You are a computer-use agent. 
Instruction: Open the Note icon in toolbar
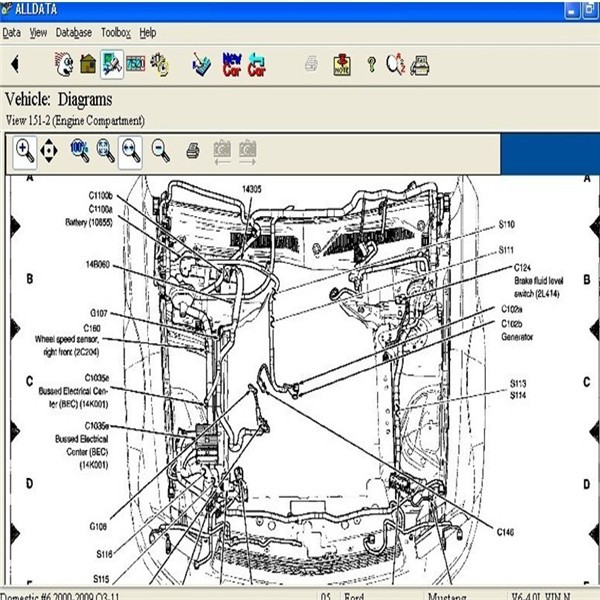[x=342, y=66]
